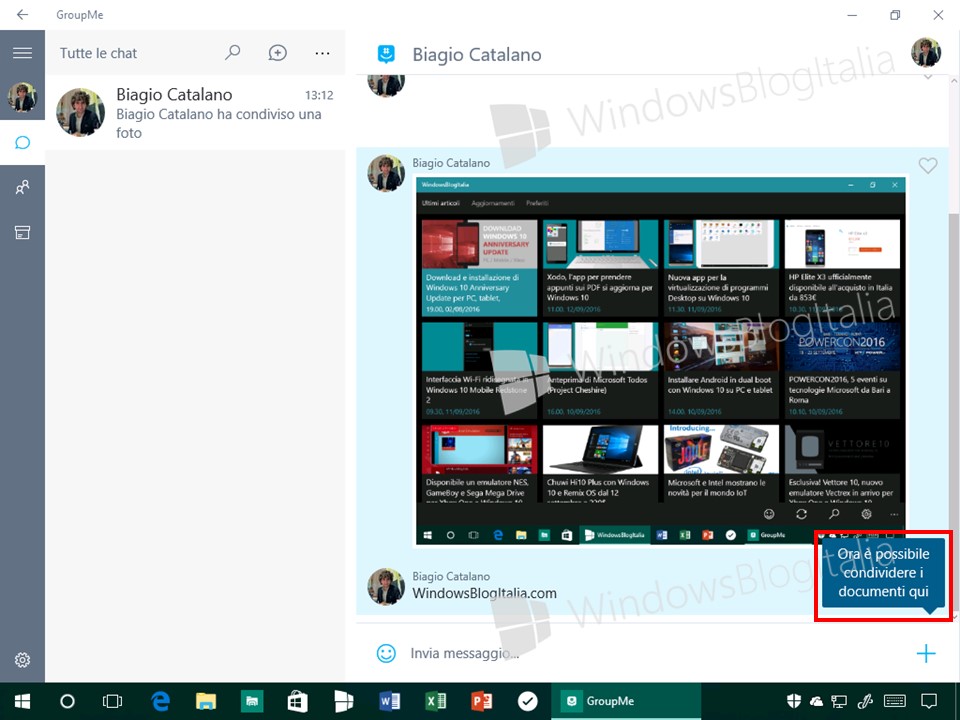Screen dimensions: 960x720
Task: Click the search chats magnifier icon
Action: coord(232,53)
